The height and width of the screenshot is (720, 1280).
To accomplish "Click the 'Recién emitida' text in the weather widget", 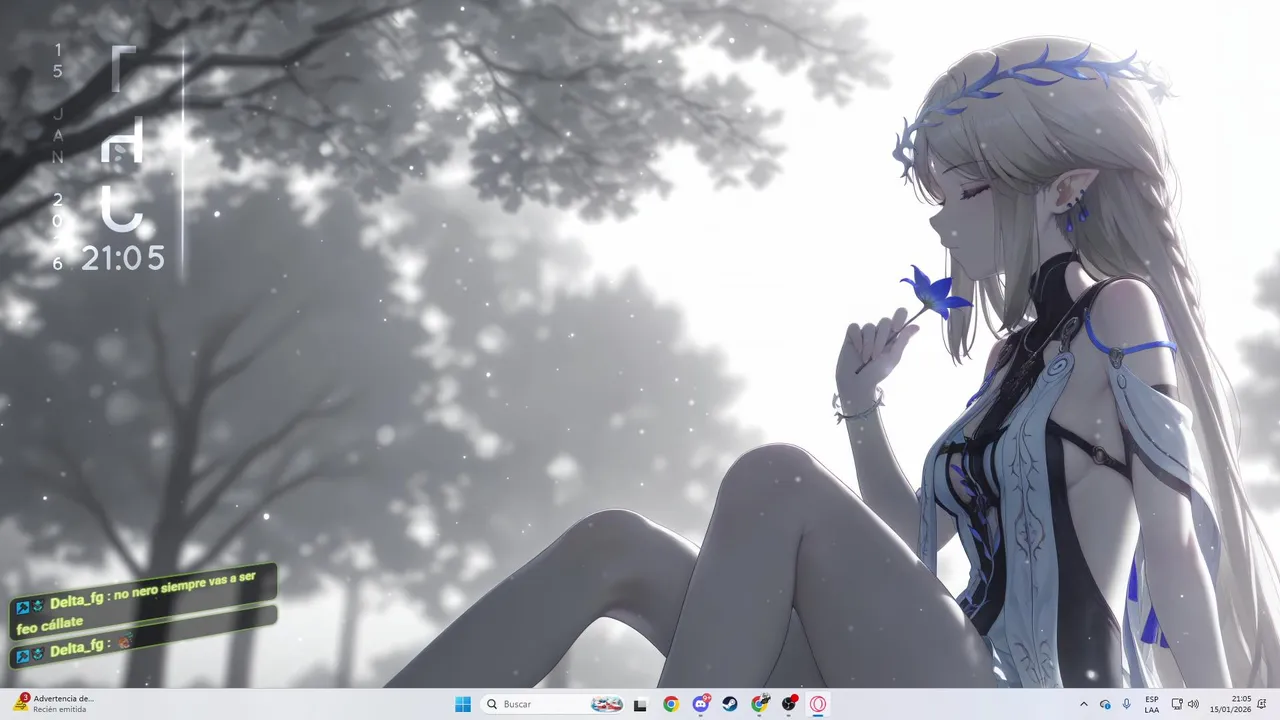I will click(x=60, y=709).
